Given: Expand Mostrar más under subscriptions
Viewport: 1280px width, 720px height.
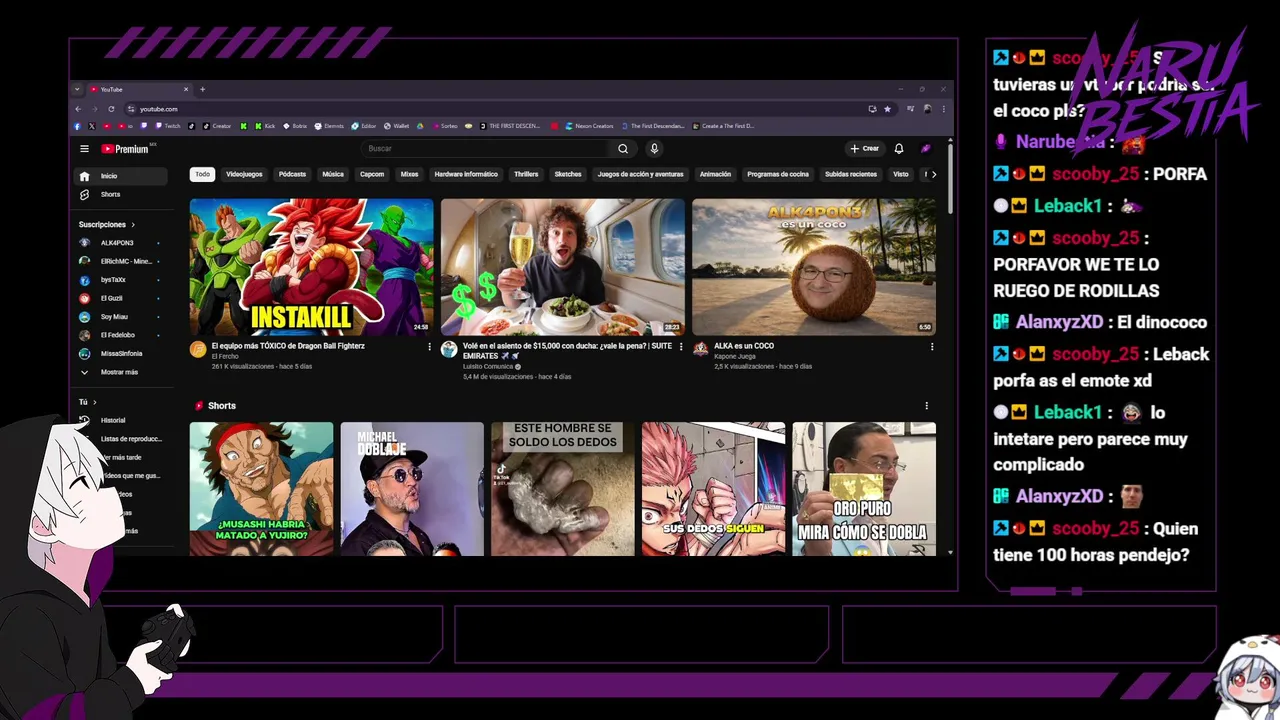Looking at the screenshot, I should click(x=122, y=372).
